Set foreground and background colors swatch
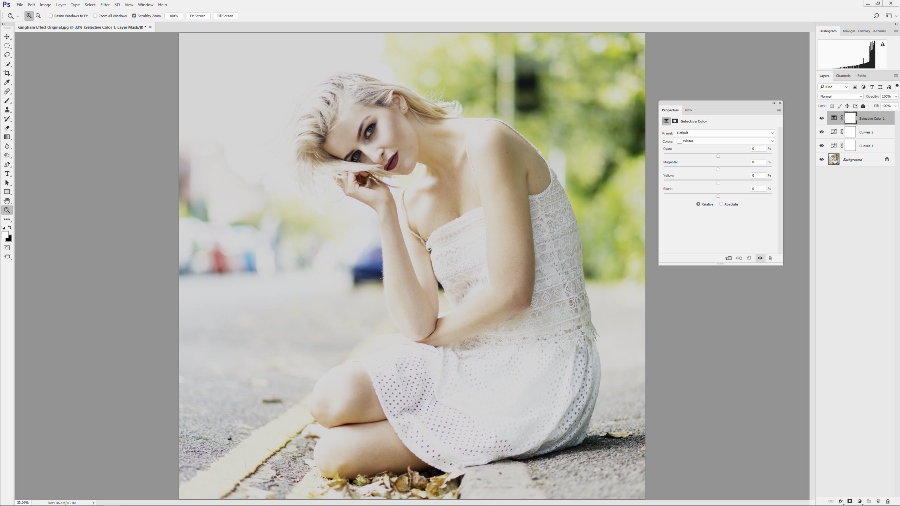Viewport: 900px width, 506px height. point(7,236)
